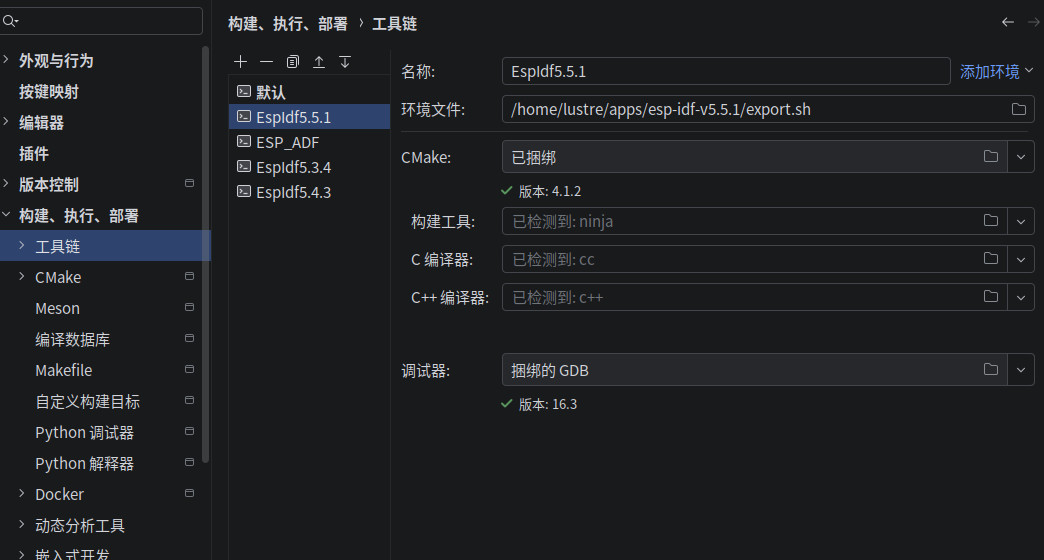Browse for CMake path folder icon

pos(991,157)
